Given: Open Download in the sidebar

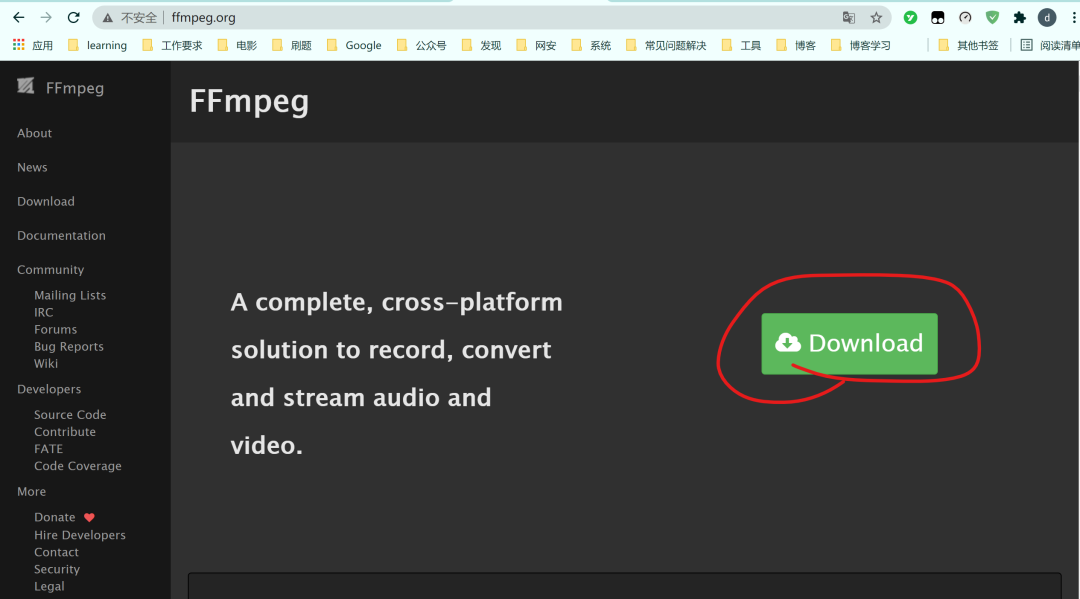Looking at the screenshot, I should pos(46,202).
